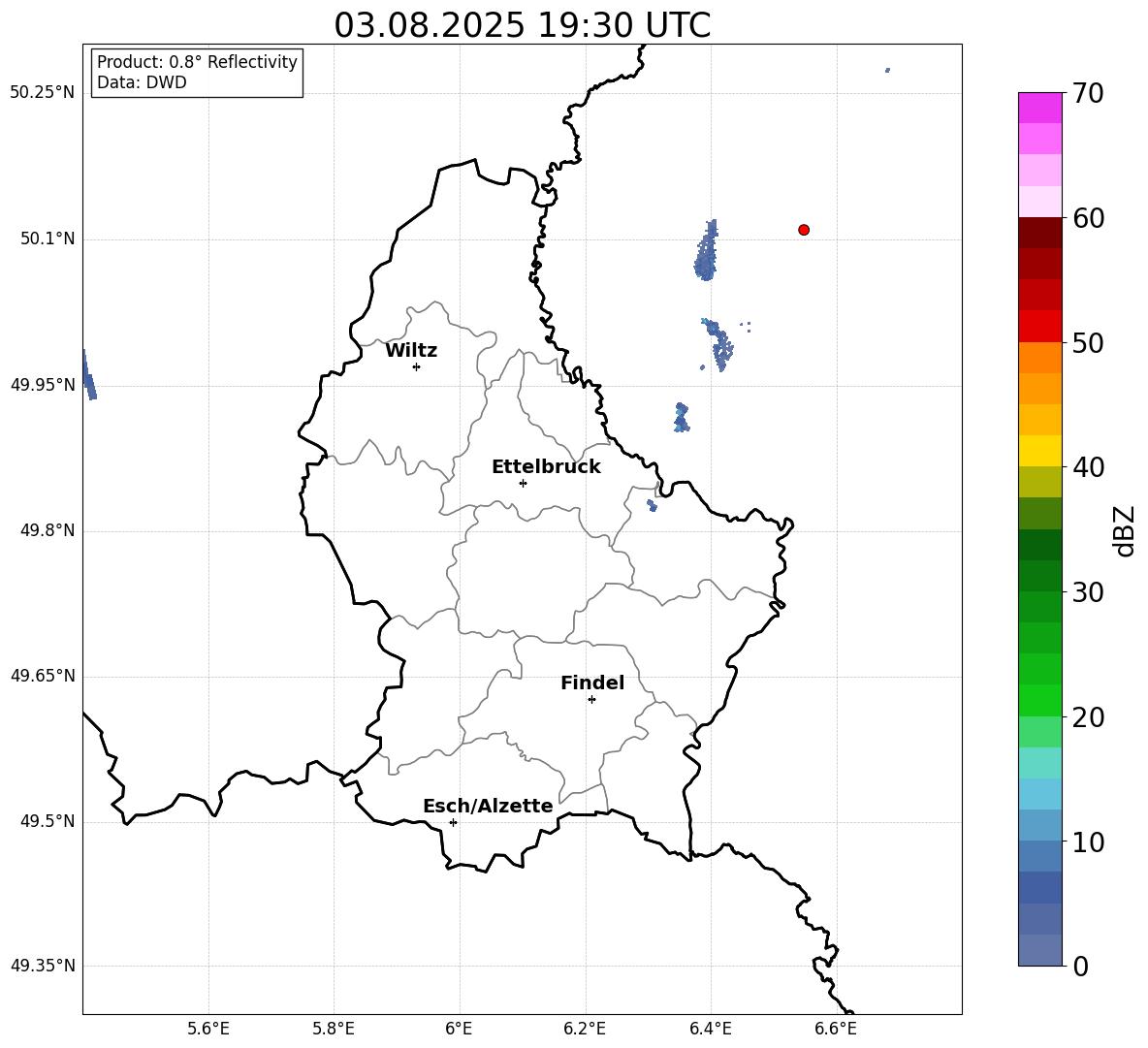Click the 49.8°N latitude label
This screenshot has height=1048, width=1148.
pyautogui.click(x=48, y=530)
